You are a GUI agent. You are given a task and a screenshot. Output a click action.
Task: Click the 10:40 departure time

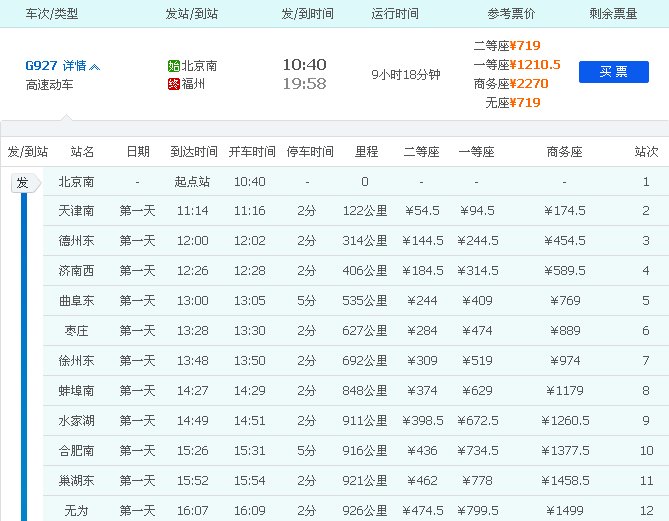point(305,64)
